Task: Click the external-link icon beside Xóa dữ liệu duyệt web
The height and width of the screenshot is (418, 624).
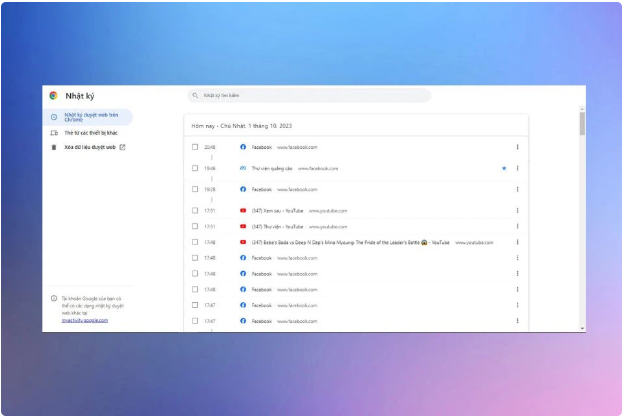Action: click(123, 147)
